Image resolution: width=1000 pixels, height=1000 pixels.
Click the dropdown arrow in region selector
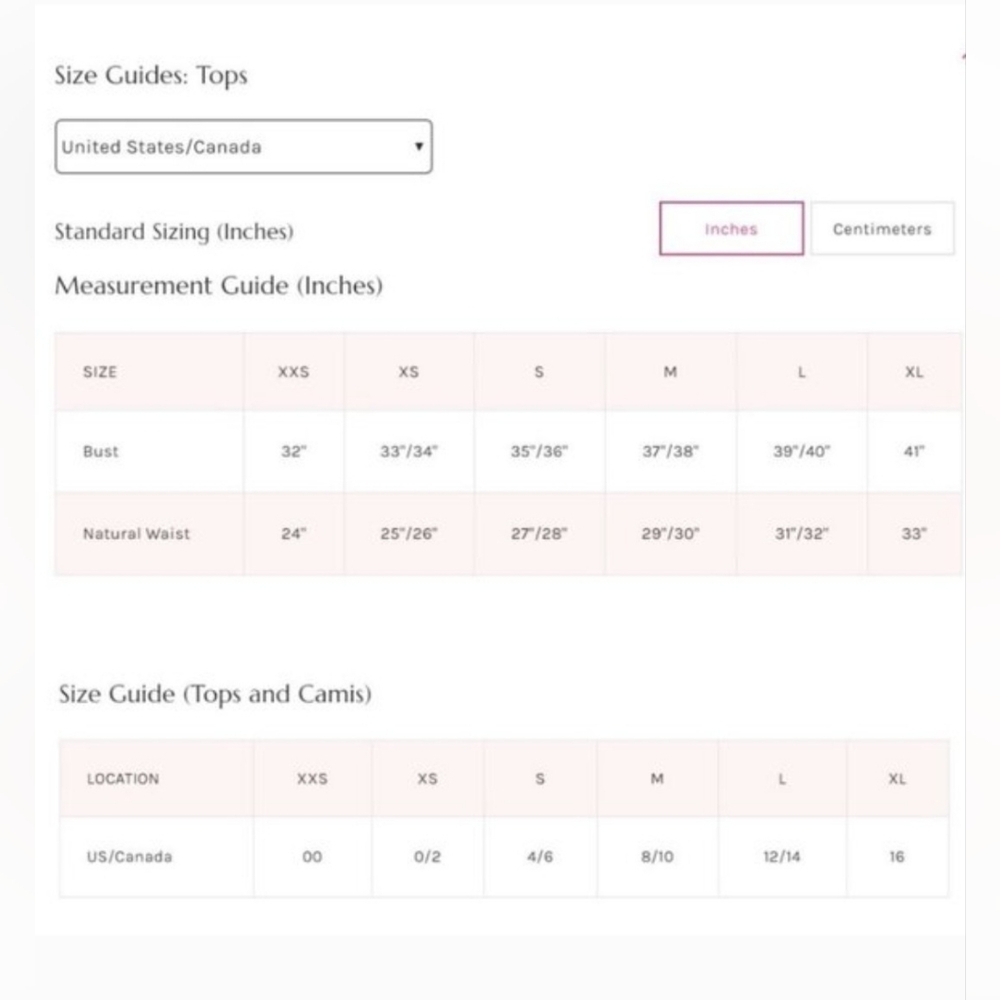tap(419, 146)
